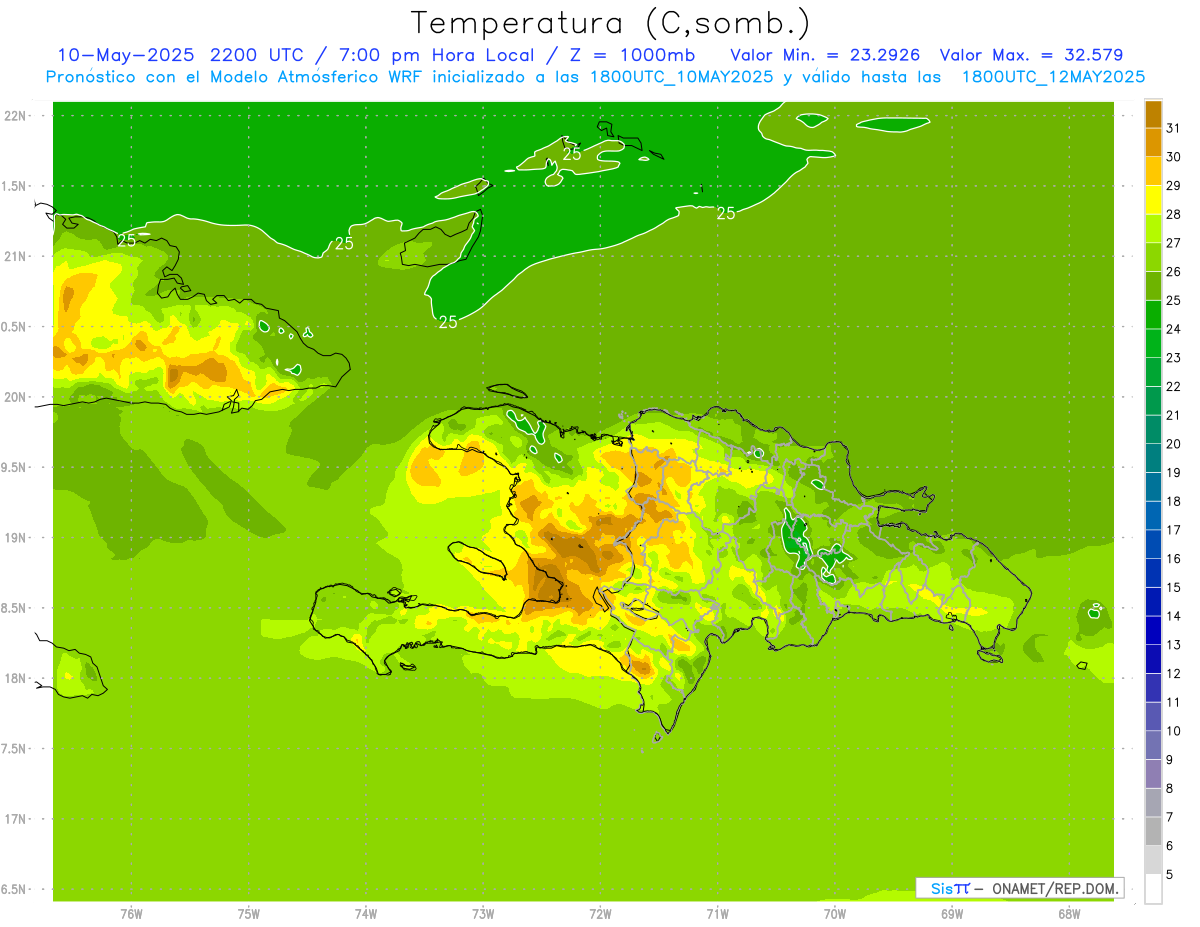Image resolution: width=1200 pixels, height=927 pixels.
Task: Select "Valor Max. = 32.579" in header
Action: coord(1031,55)
